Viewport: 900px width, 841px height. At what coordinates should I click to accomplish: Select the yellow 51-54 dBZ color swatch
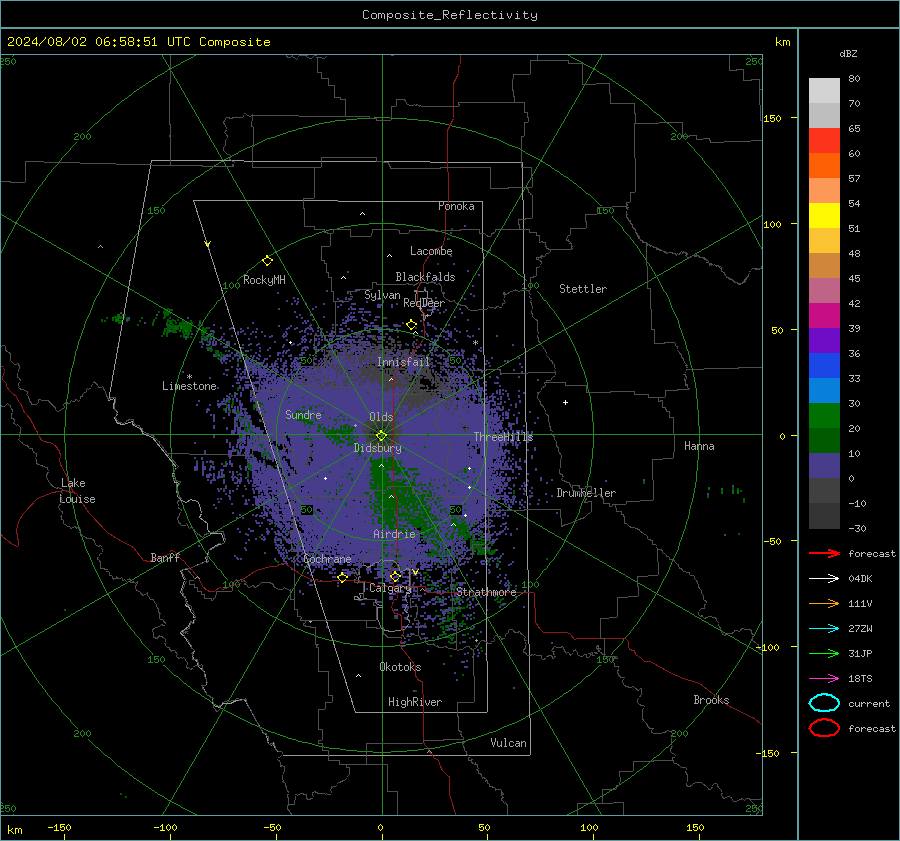tap(824, 216)
